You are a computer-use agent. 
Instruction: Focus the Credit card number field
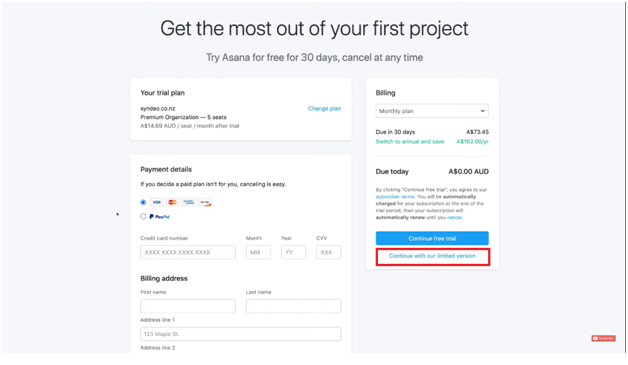pyautogui.click(x=188, y=252)
